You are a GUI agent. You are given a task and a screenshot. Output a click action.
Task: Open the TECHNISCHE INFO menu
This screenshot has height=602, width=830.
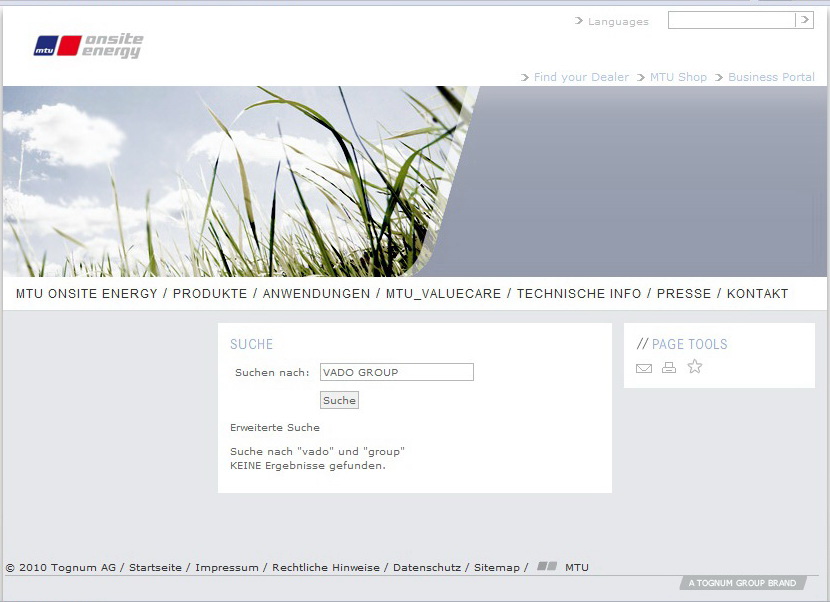[579, 293]
